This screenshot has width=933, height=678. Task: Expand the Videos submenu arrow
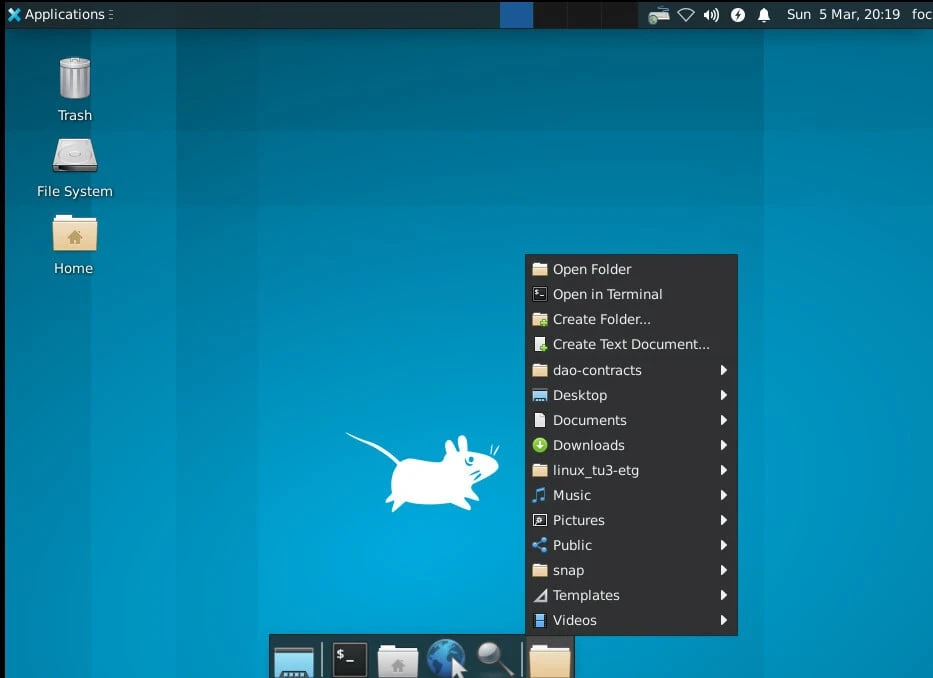pos(723,620)
